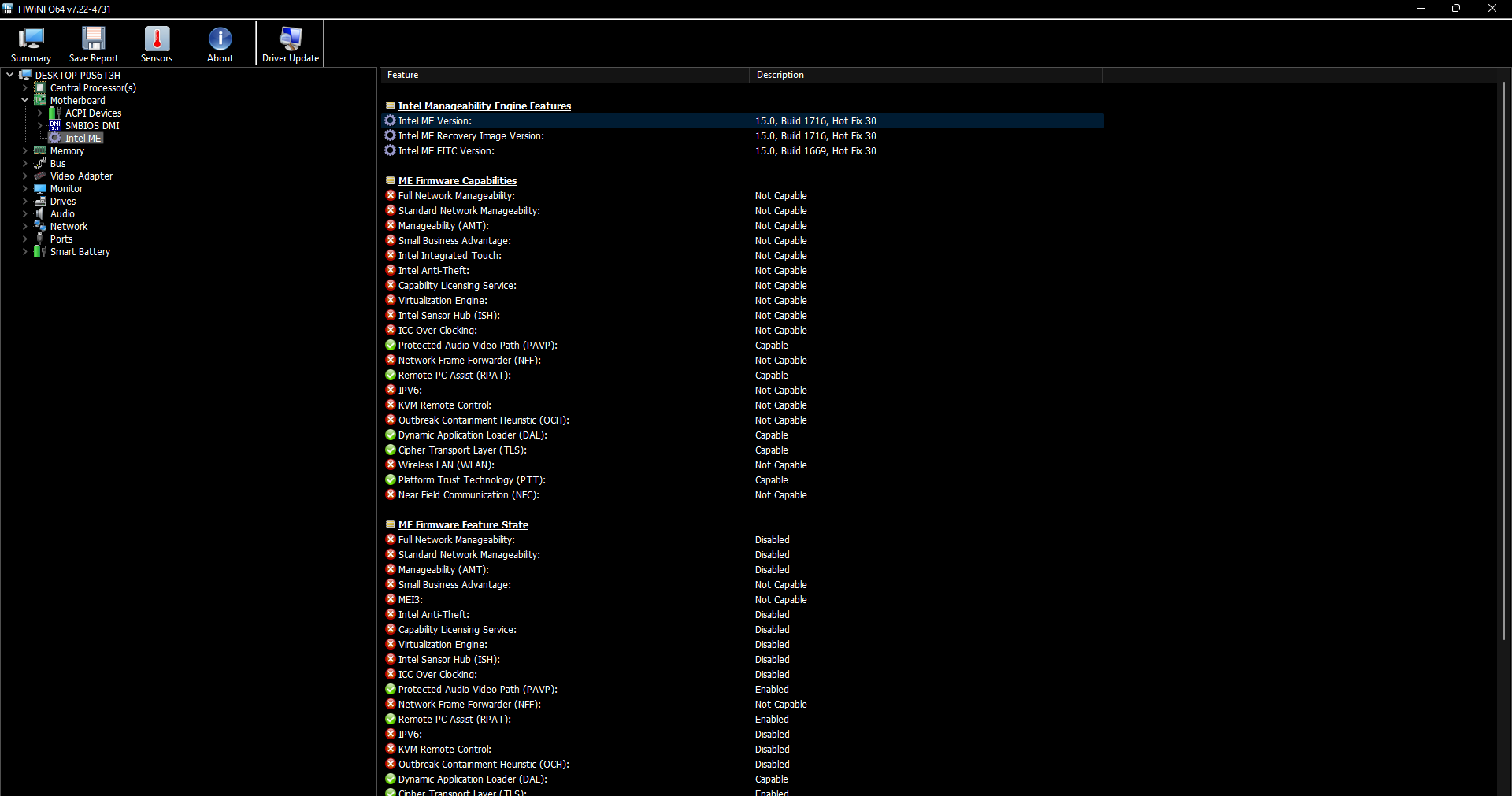Image resolution: width=1512 pixels, height=796 pixels.
Task: Click the ME Firmware Capabilities heading
Action: click(x=458, y=180)
